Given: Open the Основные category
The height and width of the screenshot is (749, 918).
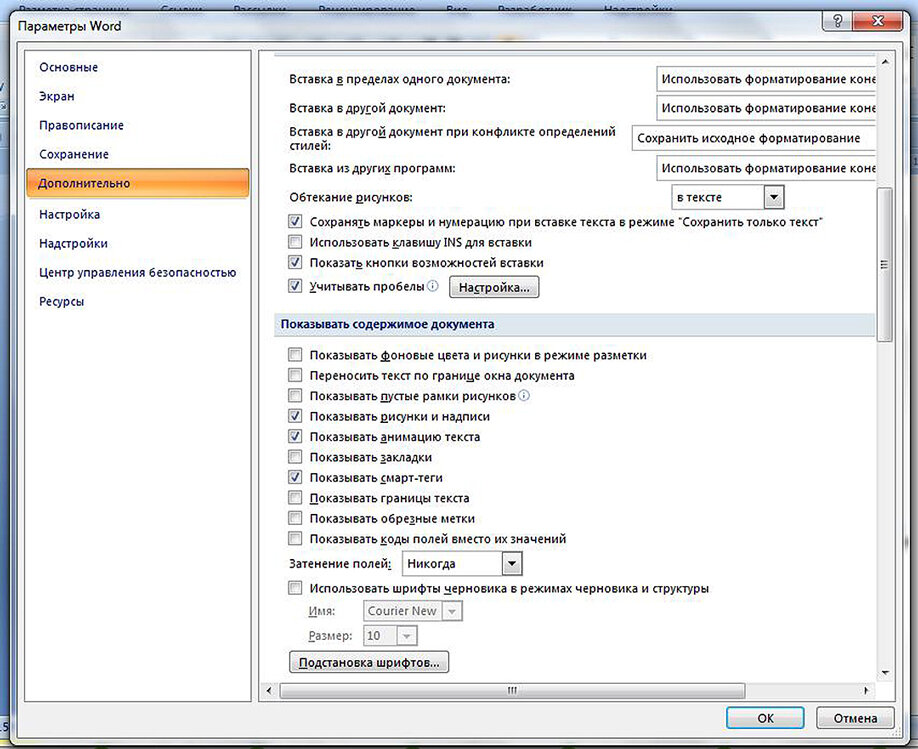Looking at the screenshot, I should 68,67.
